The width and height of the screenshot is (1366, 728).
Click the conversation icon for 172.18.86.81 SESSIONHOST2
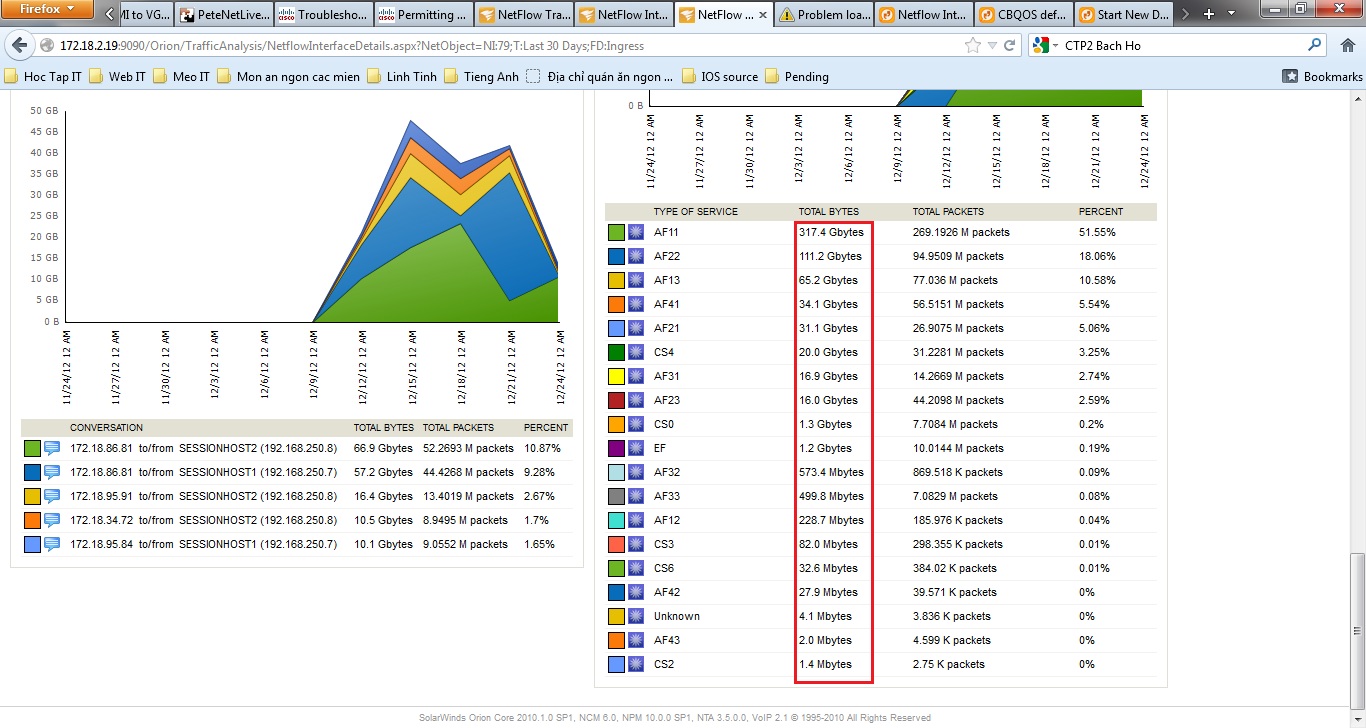[x=52, y=448]
